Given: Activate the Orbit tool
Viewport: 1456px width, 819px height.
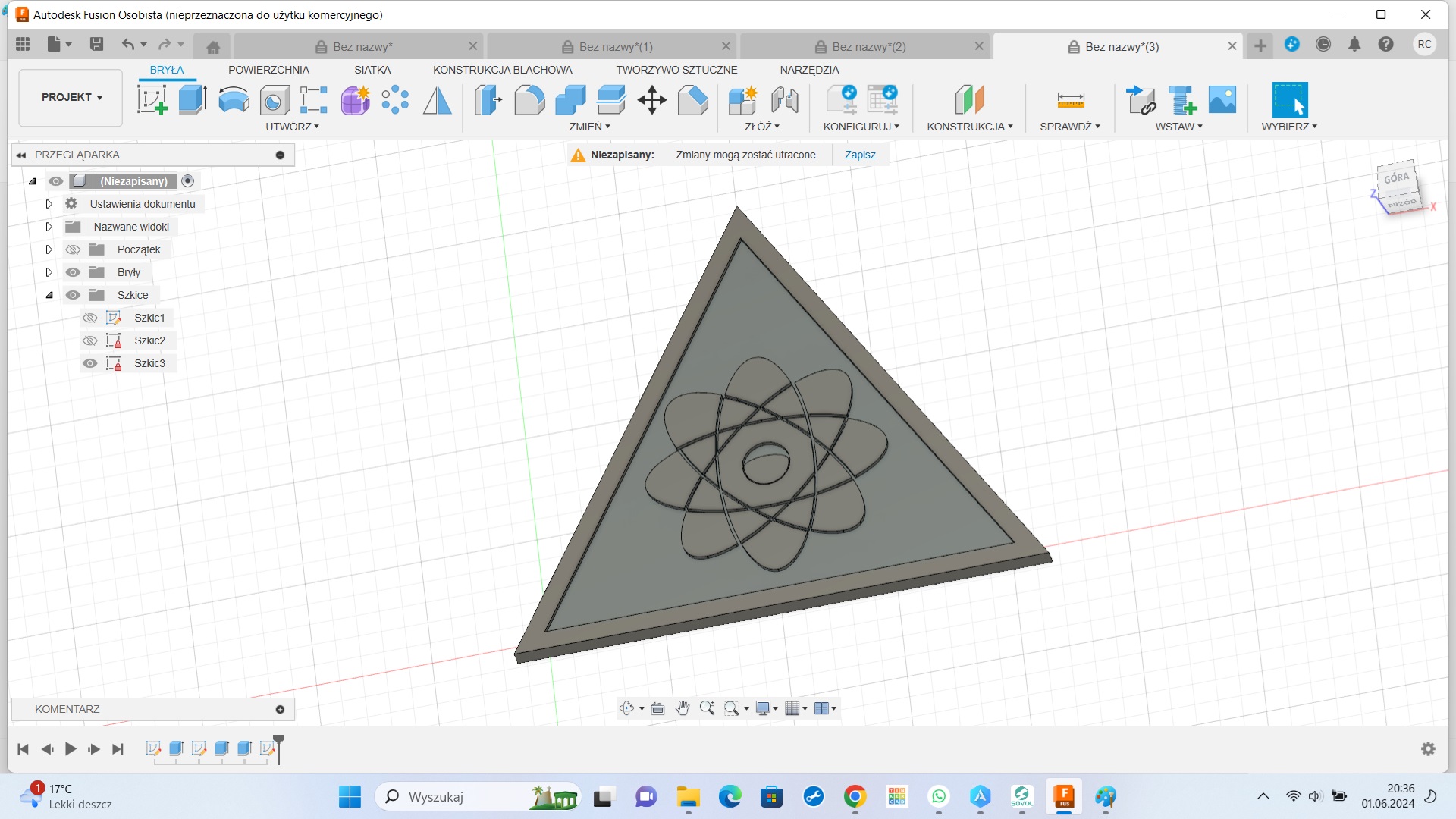Looking at the screenshot, I should [x=627, y=708].
